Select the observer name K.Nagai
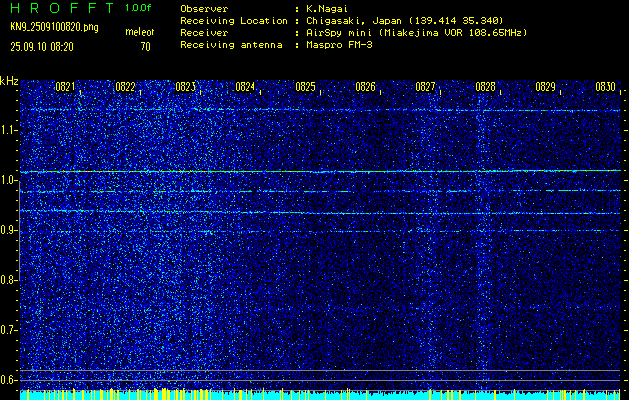The image size is (629, 400). 326,8
